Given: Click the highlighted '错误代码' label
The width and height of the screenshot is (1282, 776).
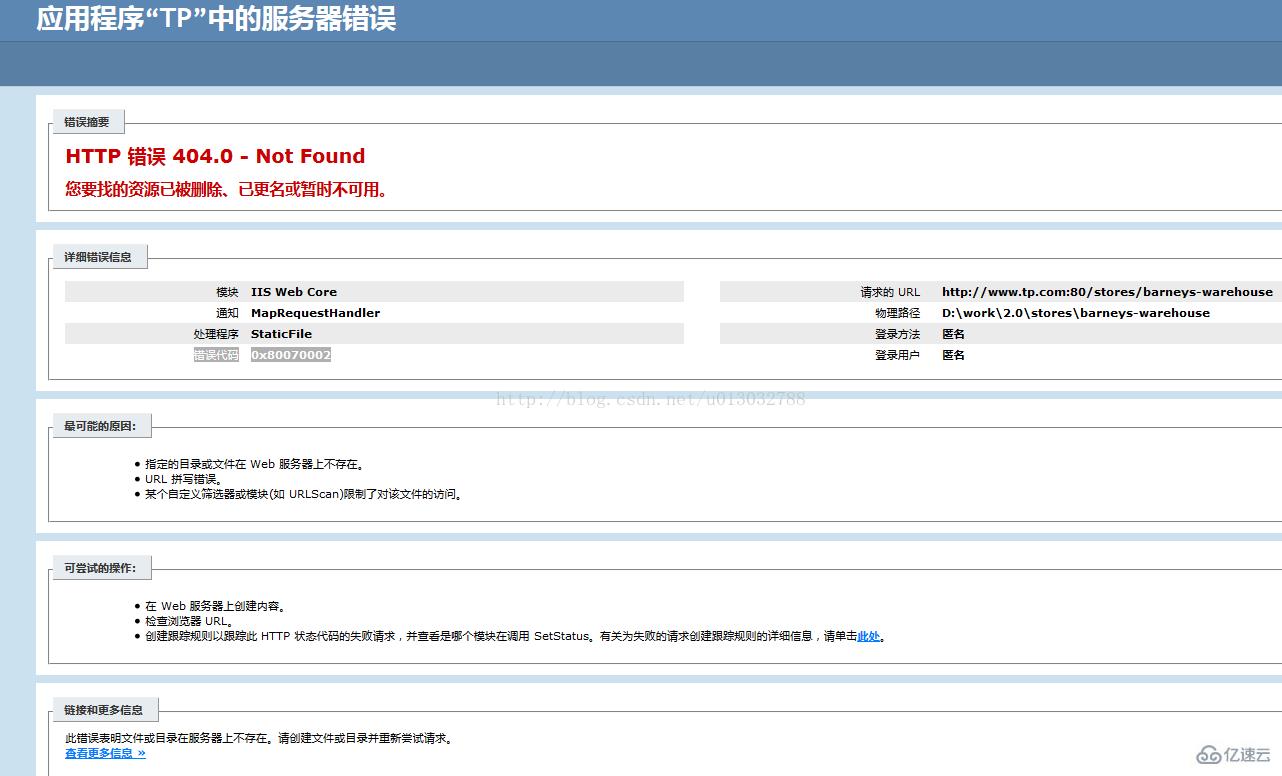Looking at the screenshot, I should (216, 355).
